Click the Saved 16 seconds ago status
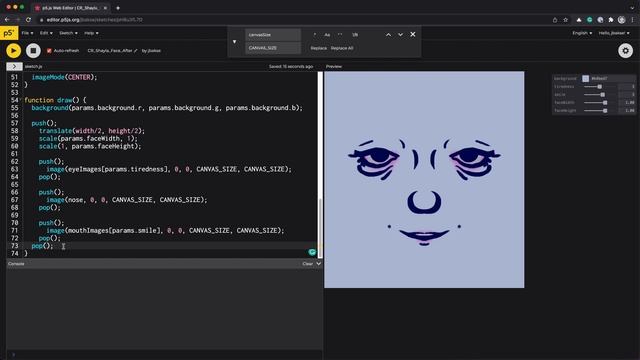This screenshot has width=640, height=360. 291,66
